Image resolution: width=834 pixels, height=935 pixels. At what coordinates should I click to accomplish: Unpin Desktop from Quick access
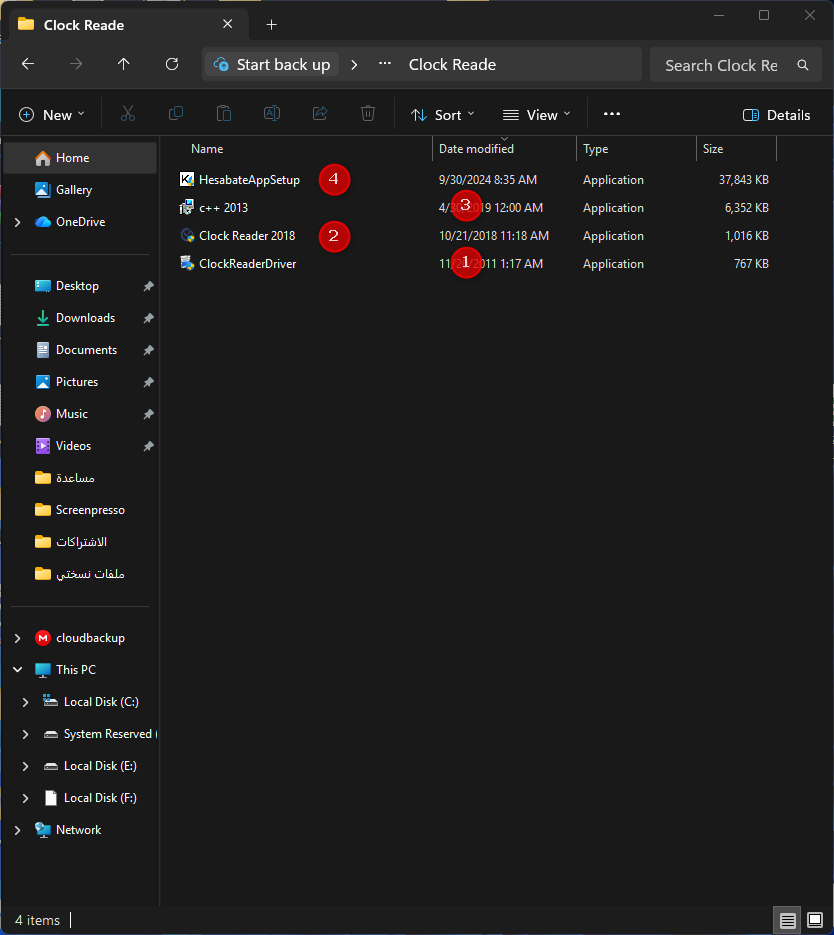148,286
